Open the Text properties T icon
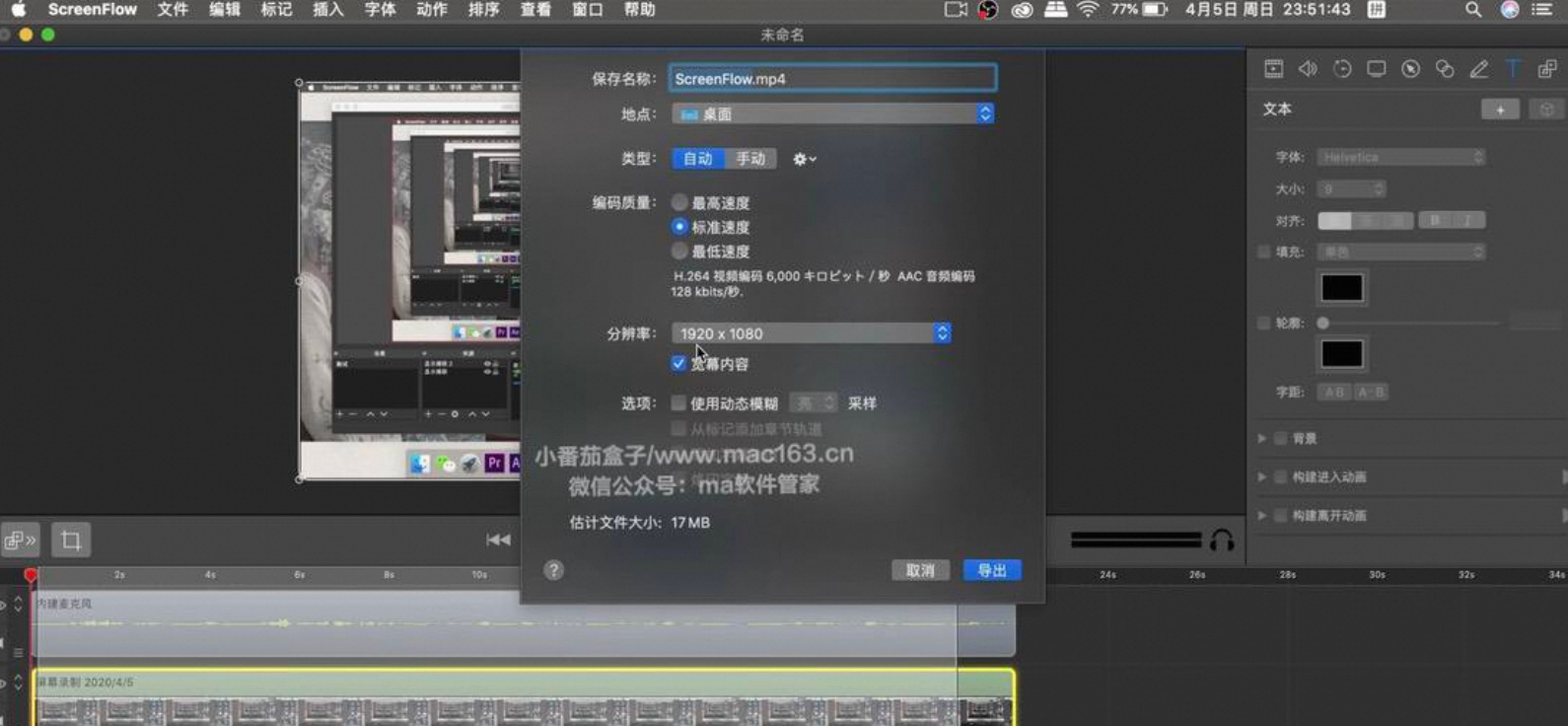 coord(1513,69)
